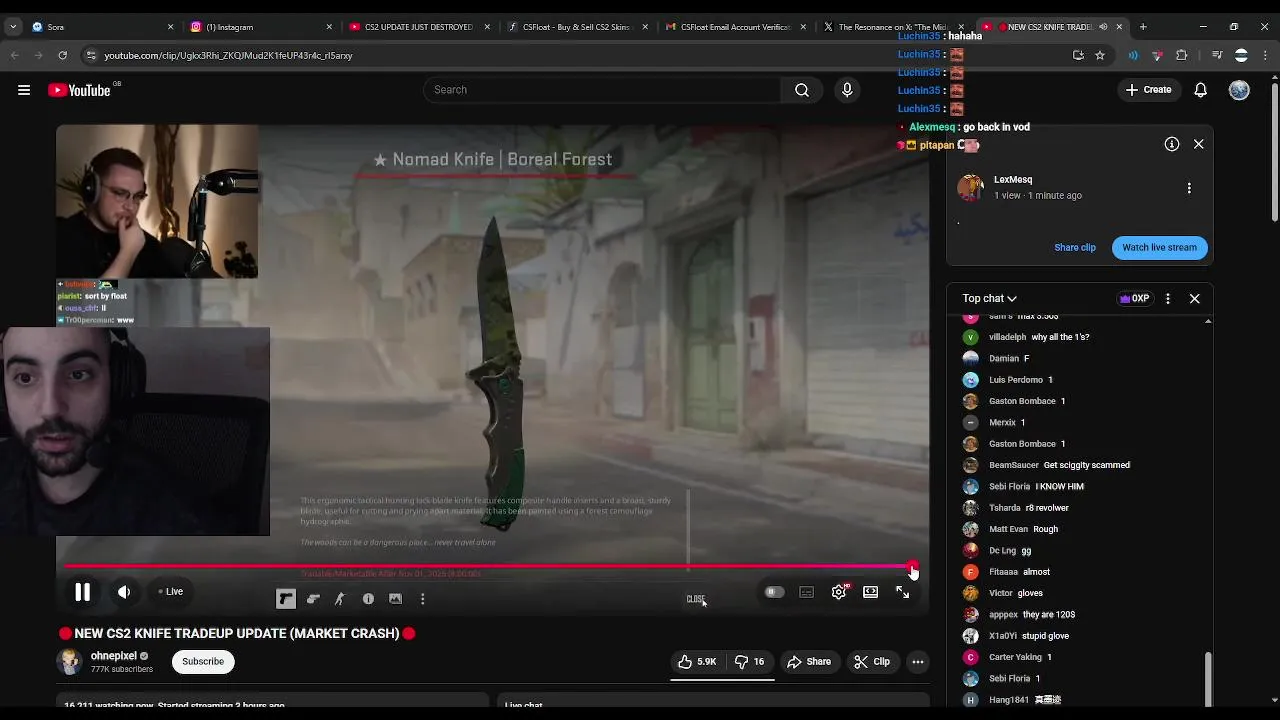Screen dimensions: 1280x720
Task: Expand the Top chat mode dropdown
Action: pos(989,298)
